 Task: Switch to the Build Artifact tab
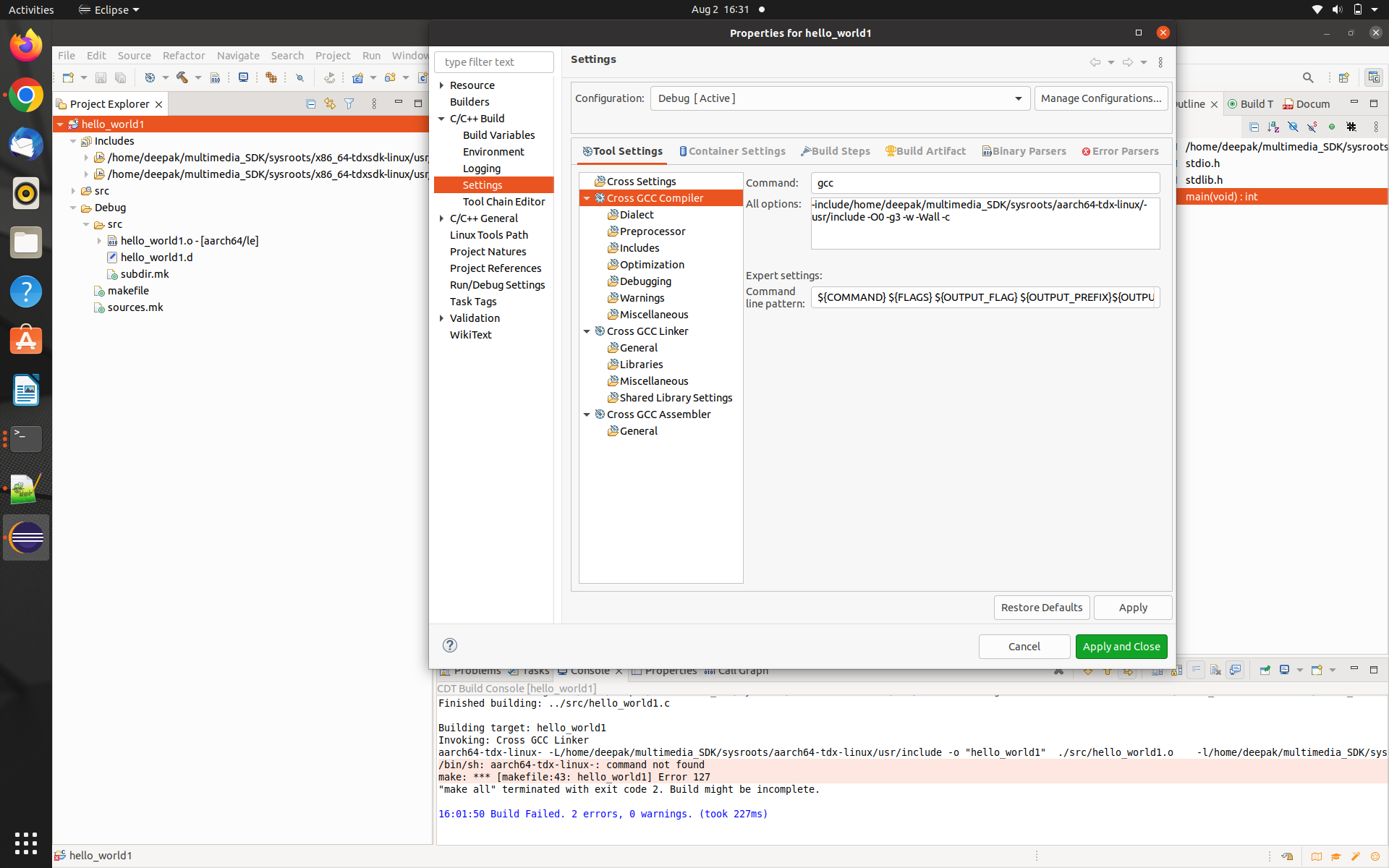point(925,151)
